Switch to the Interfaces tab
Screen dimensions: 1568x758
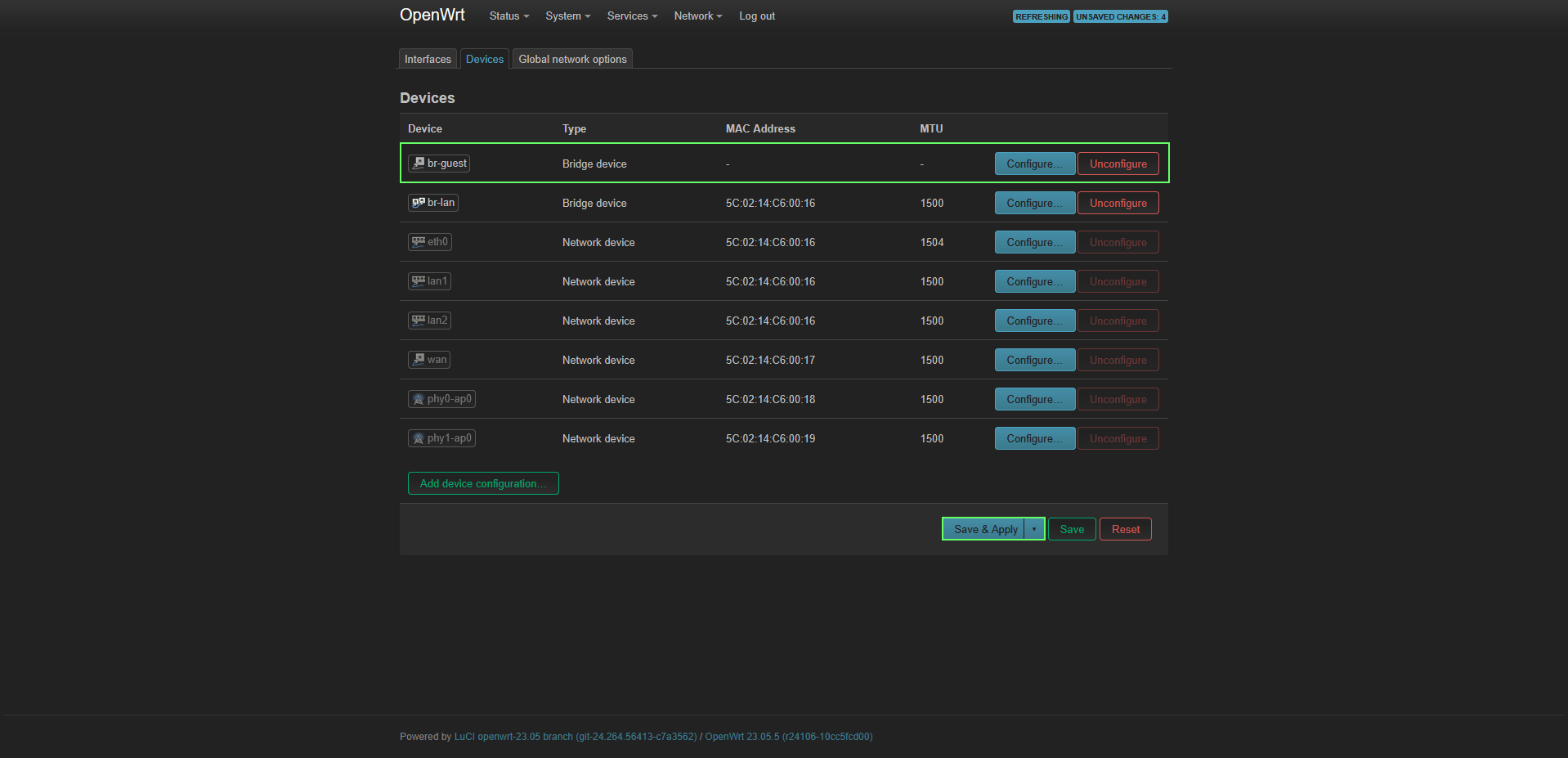click(428, 59)
